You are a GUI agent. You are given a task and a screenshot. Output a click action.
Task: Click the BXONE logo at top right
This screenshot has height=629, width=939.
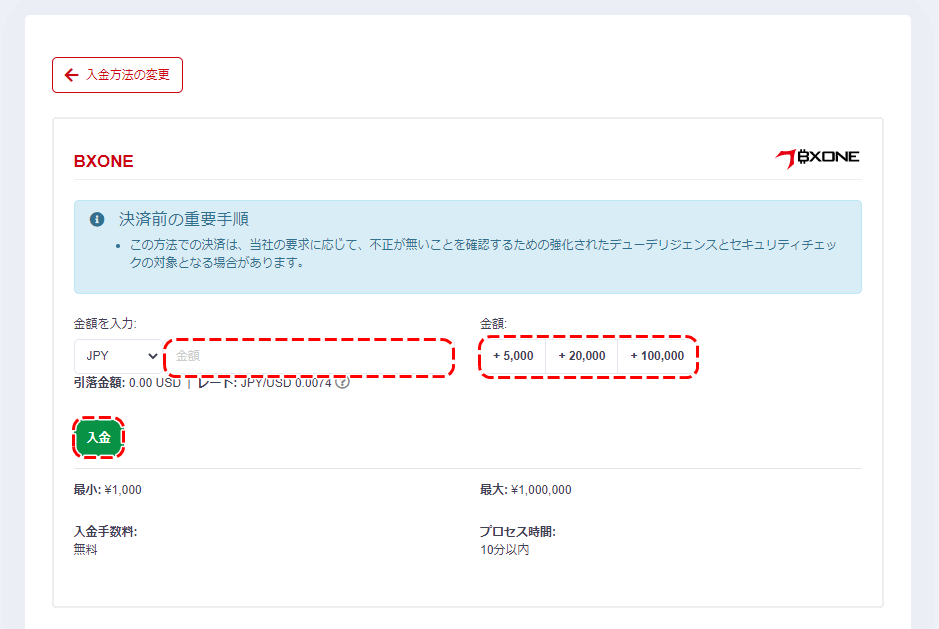[817, 158]
